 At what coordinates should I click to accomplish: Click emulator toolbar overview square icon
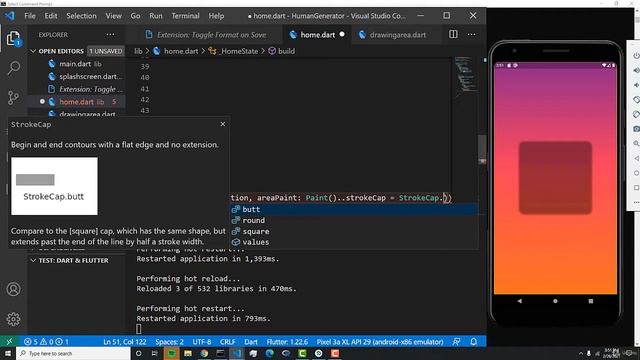pos(636,188)
